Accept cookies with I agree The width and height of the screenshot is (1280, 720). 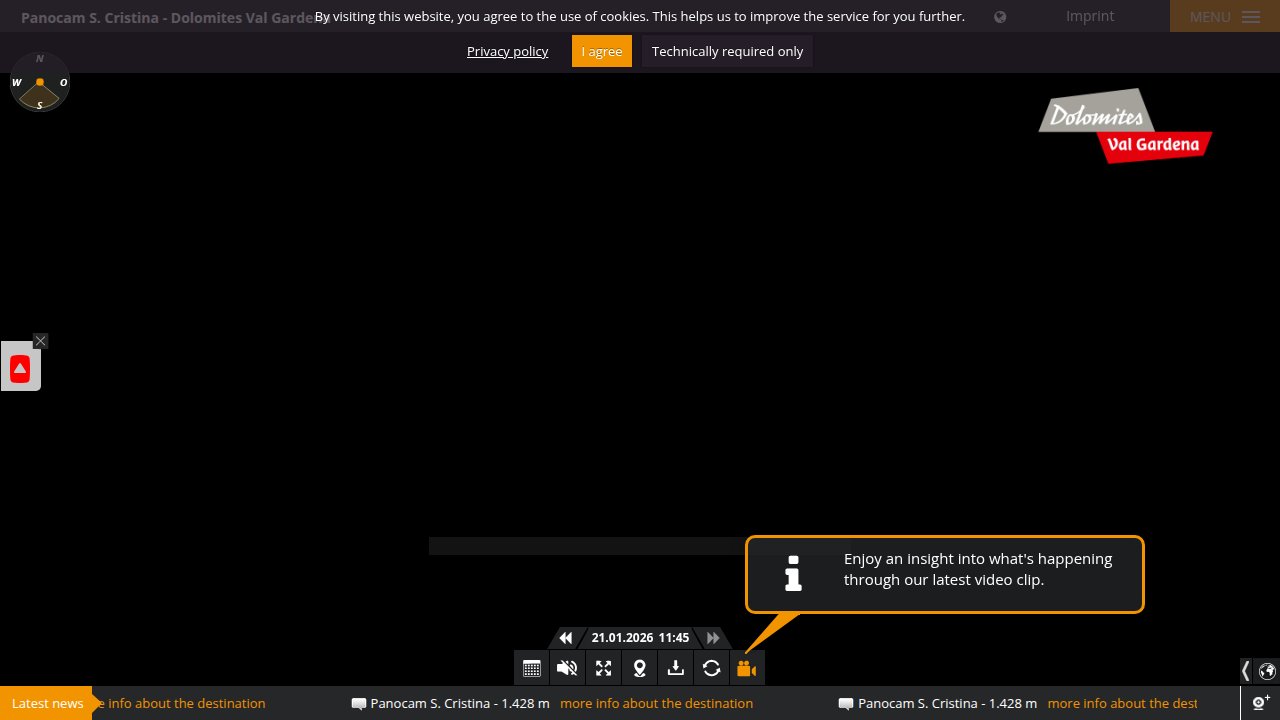tap(601, 51)
